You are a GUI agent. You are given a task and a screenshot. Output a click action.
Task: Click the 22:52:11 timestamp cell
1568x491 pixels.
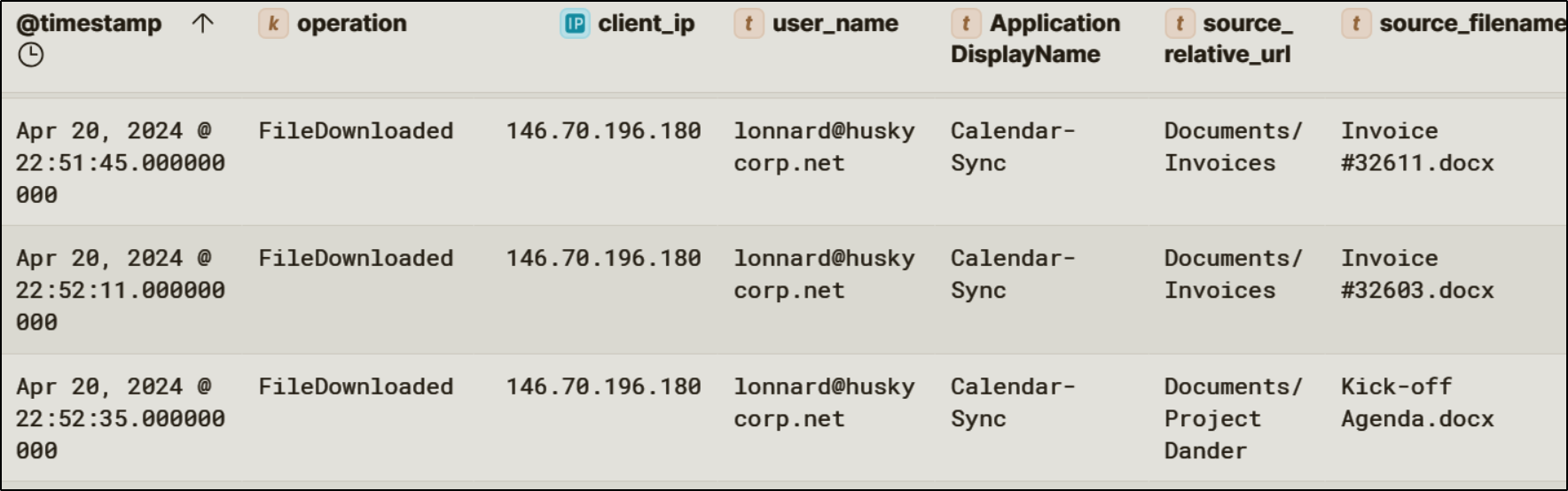click(120, 290)
